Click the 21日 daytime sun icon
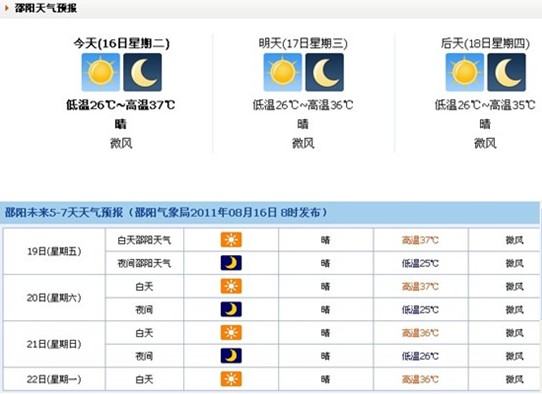The image size is (542, 394). tap(231, 332)
